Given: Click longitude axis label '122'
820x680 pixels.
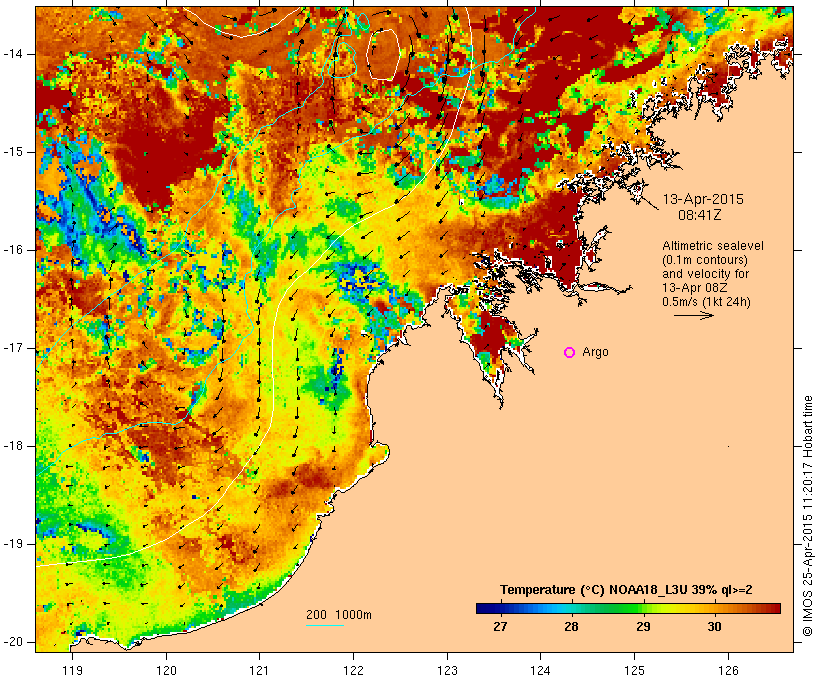Looking at the screenshot, I should 354,670.
